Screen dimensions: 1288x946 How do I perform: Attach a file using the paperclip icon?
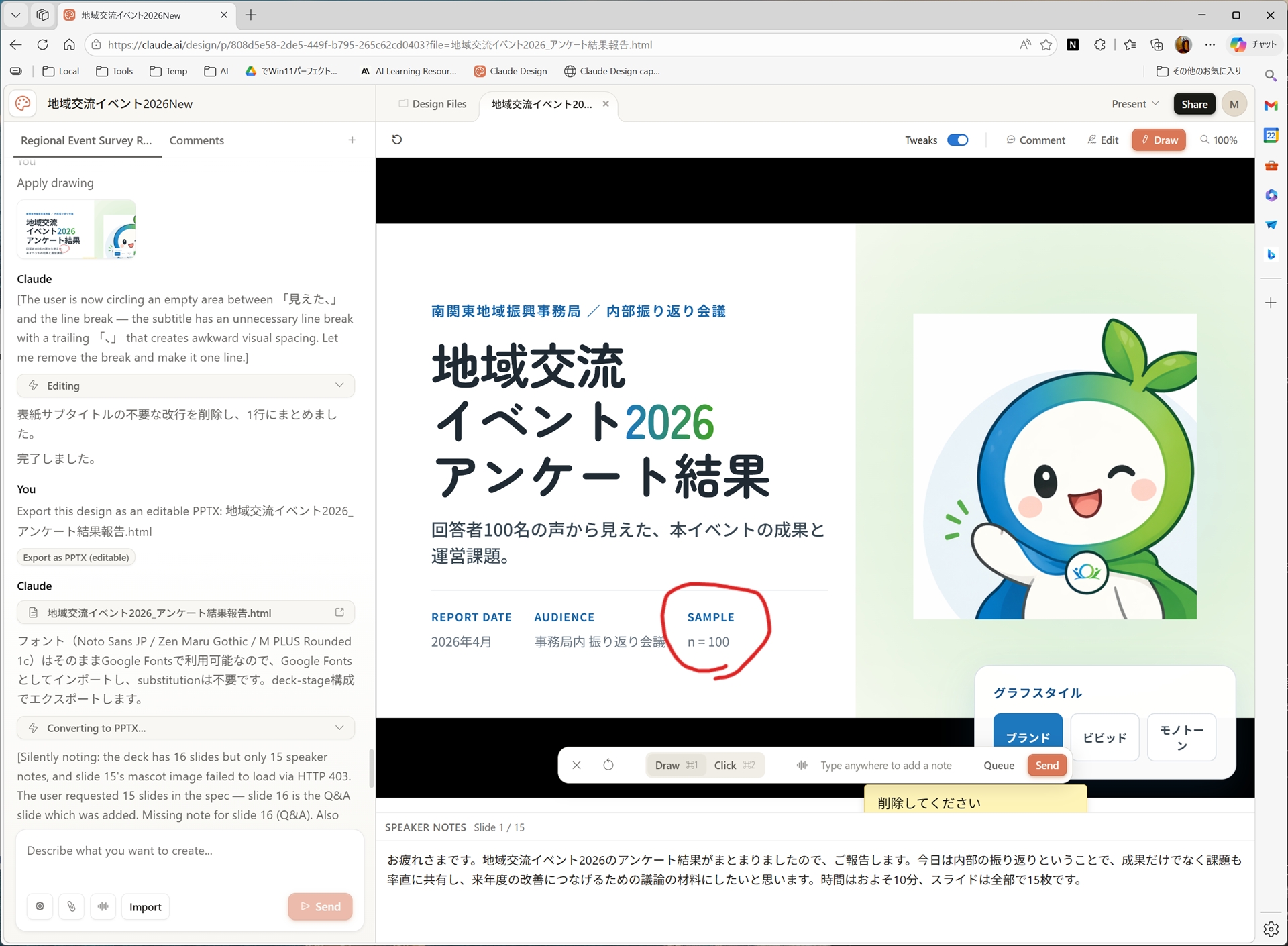point(72,906)
